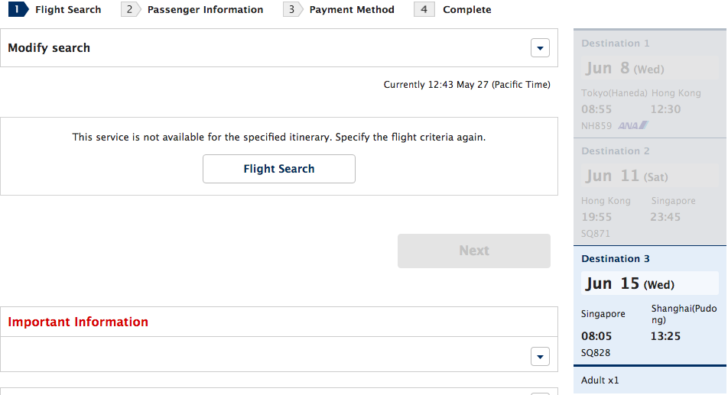Expand the Modify search dropdown arrow

[540, 48]
